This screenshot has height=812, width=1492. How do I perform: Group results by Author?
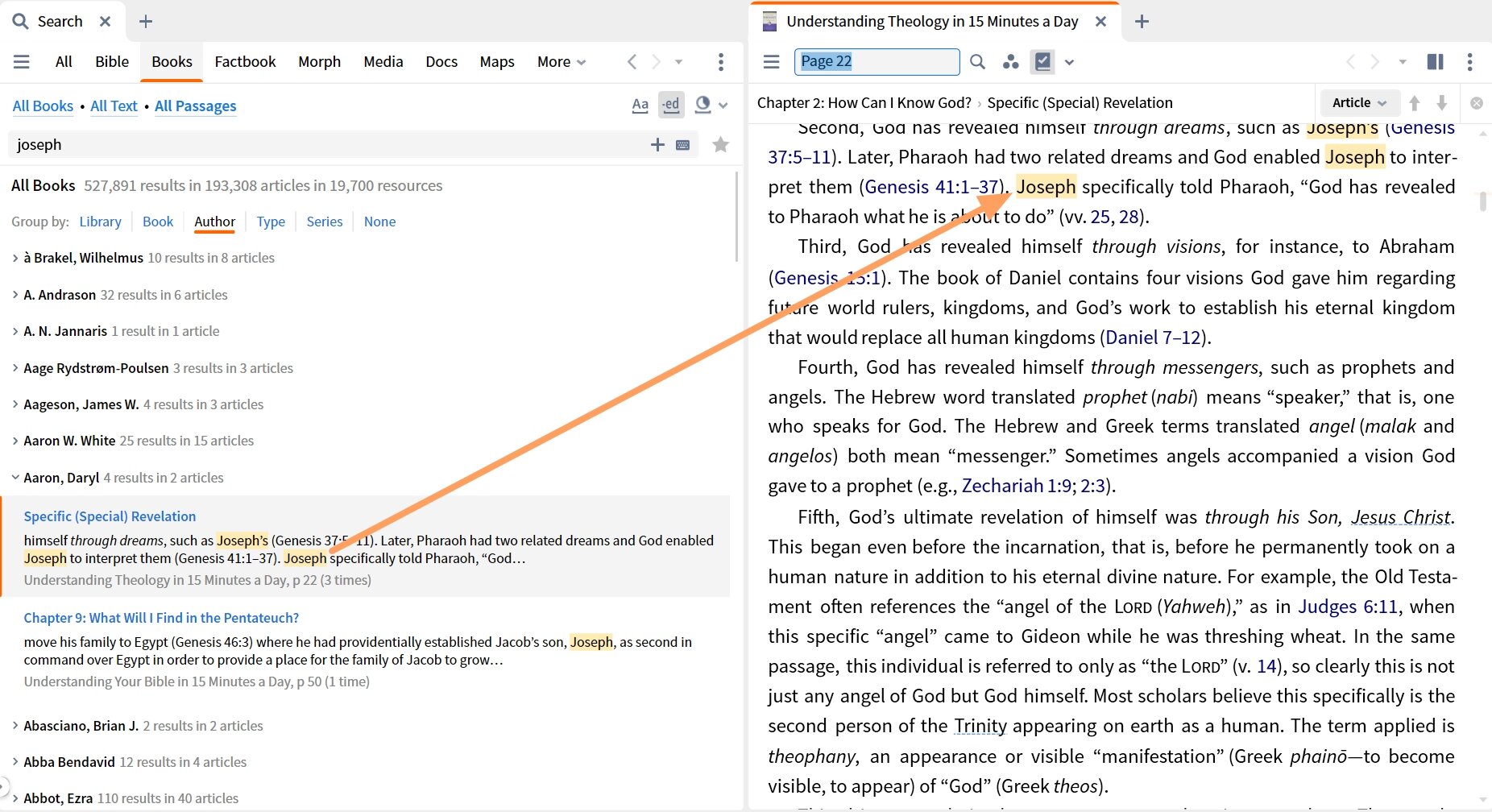tap(214, 222)
